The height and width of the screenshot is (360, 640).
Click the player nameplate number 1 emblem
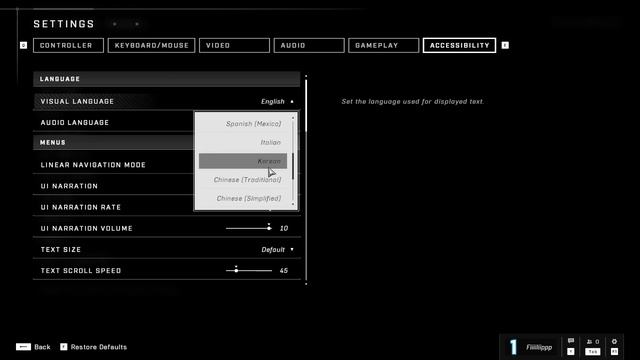(x=513, y=347)
